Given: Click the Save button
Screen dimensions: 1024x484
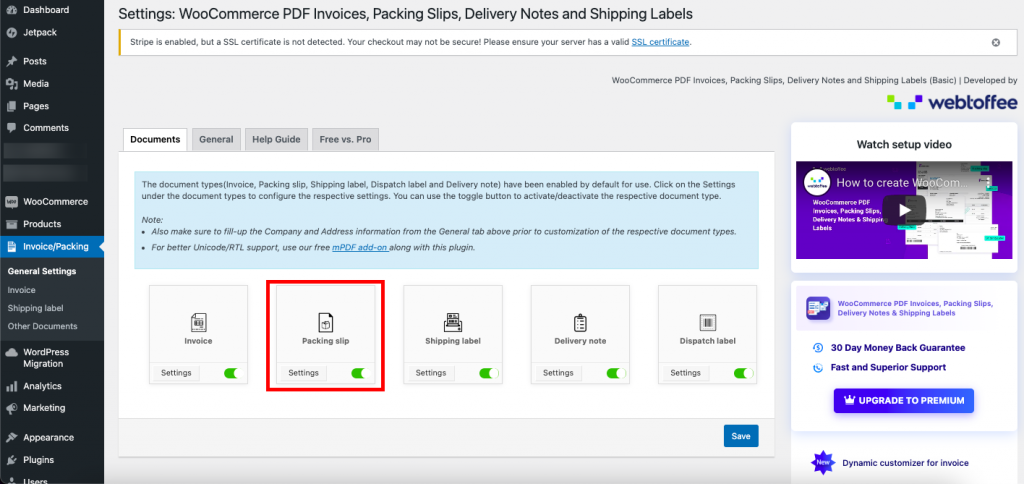Looking at the screenshot, I should (741, 436).
